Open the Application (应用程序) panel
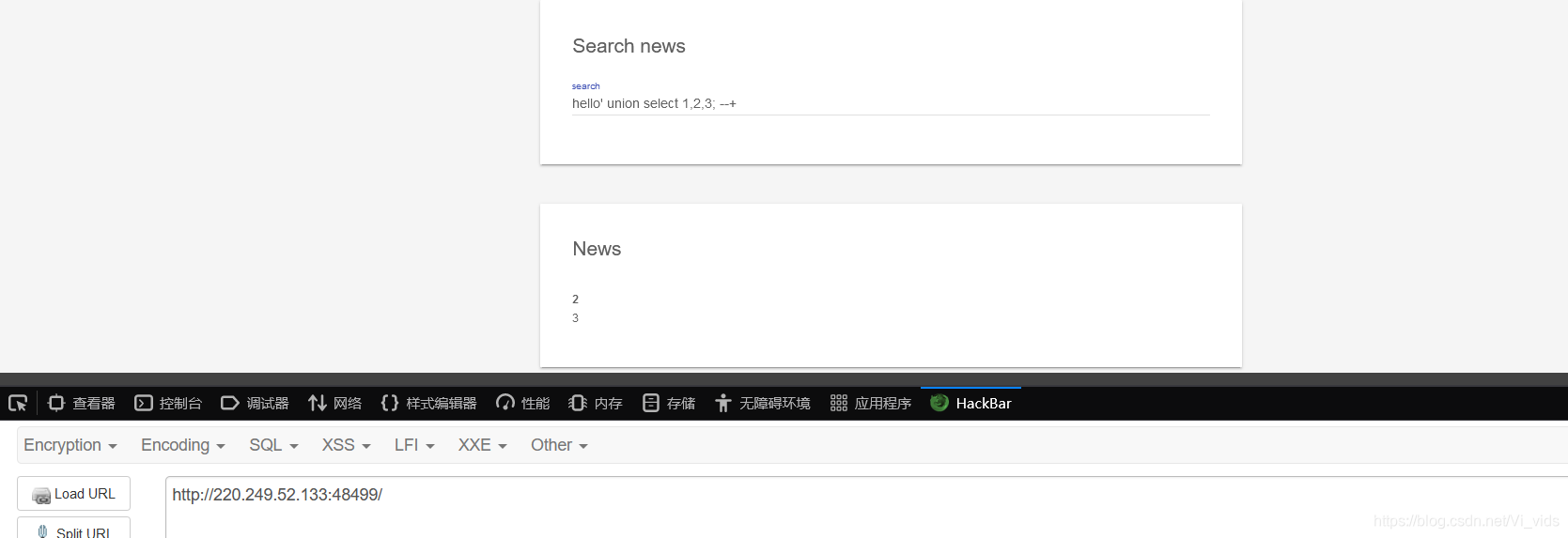This screenshot has width=1568, height=538. pyautogui.click(x=871, y=404)
